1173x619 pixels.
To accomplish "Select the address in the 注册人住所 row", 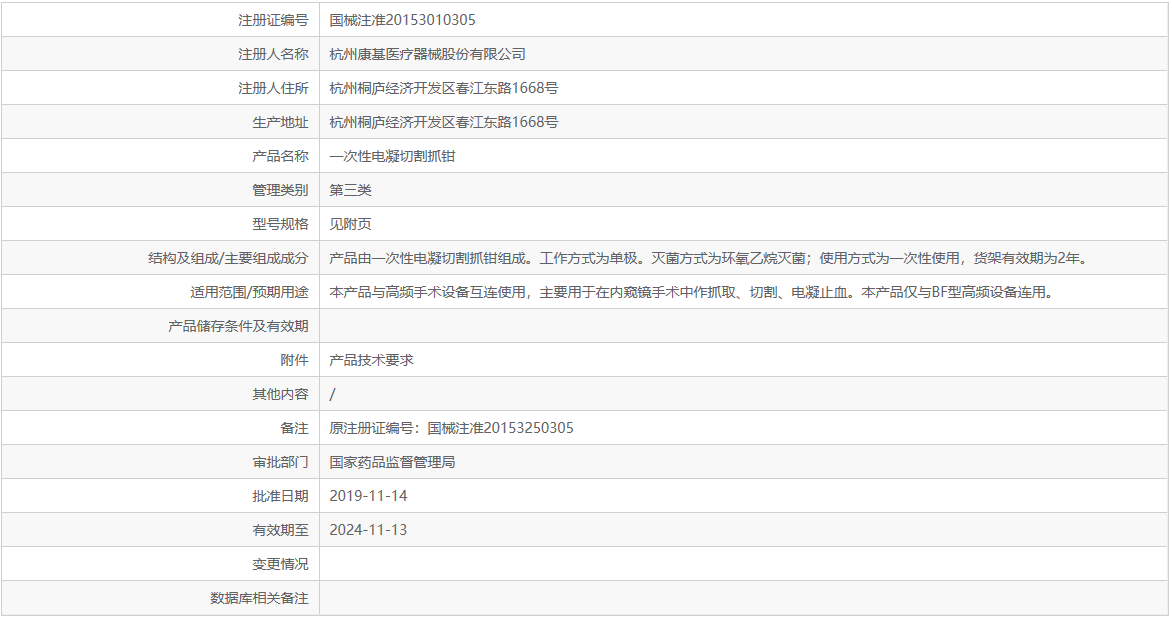I will pyautogui.click(x=444, y=88).
